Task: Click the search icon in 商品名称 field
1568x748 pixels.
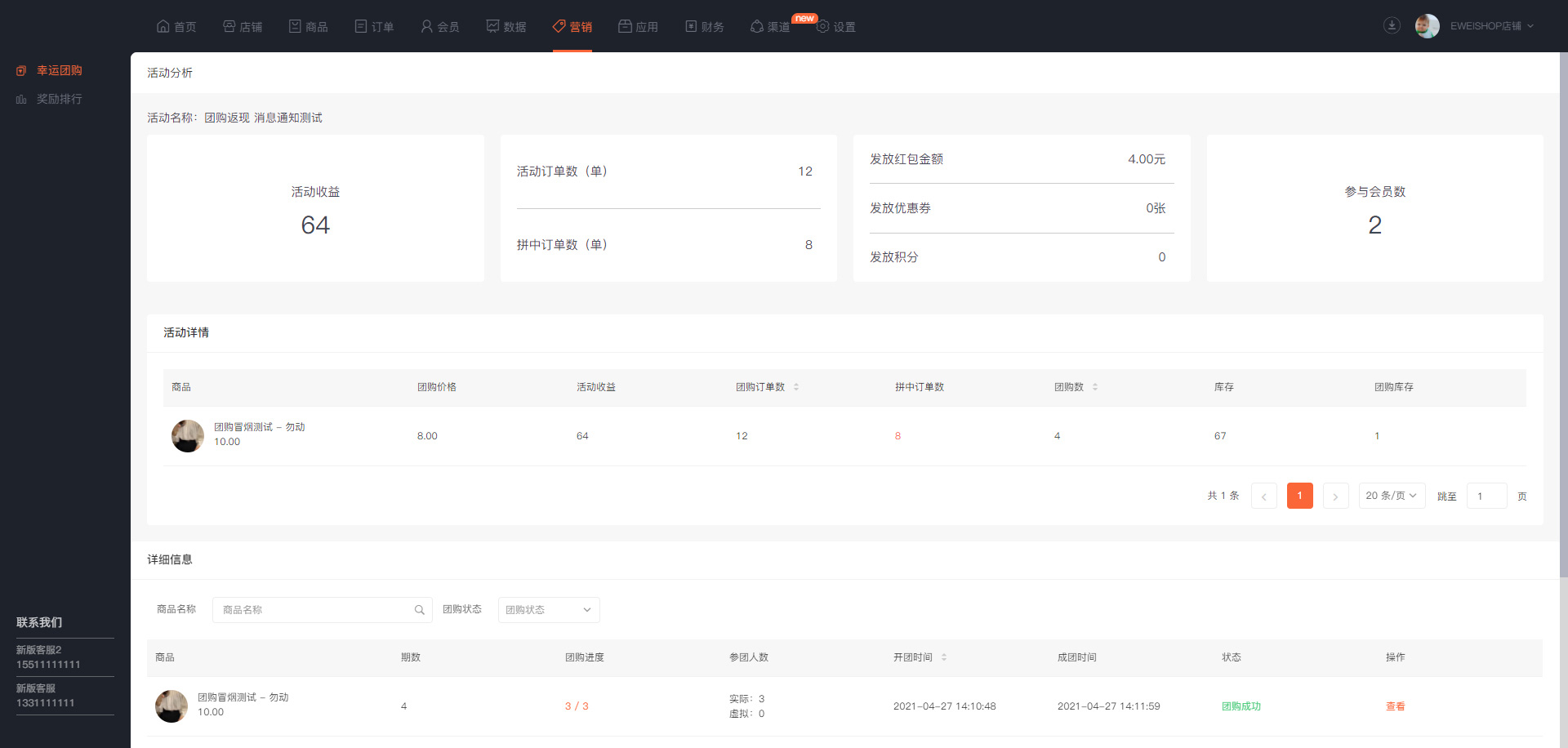Action: point(419,610)
